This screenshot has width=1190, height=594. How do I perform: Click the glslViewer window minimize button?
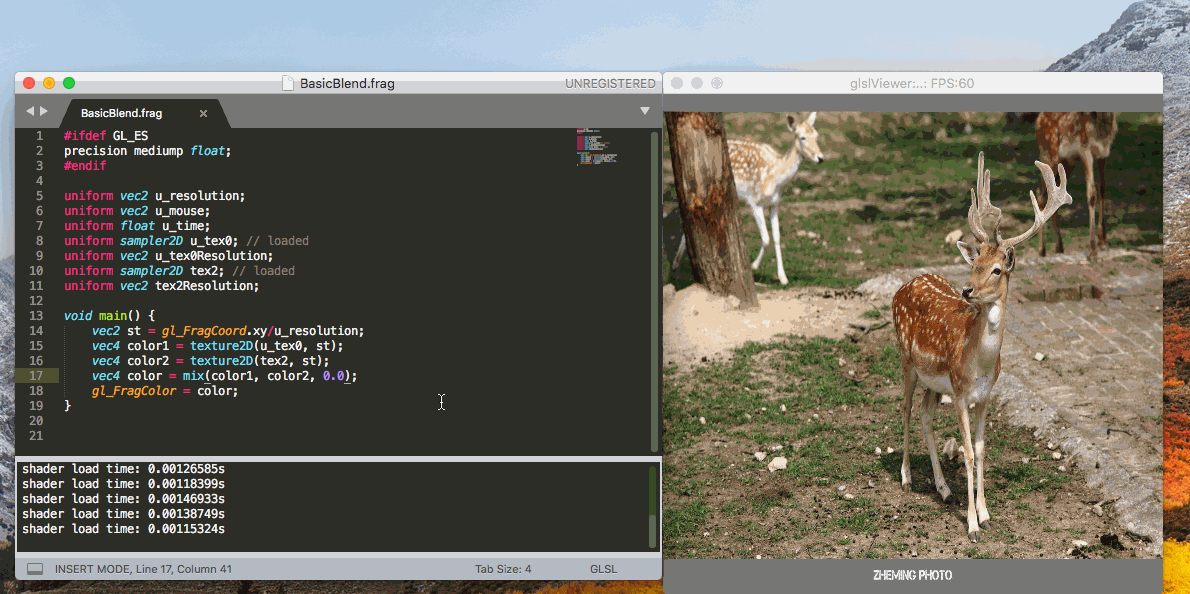pyautogui.click(x=697, y=83)
